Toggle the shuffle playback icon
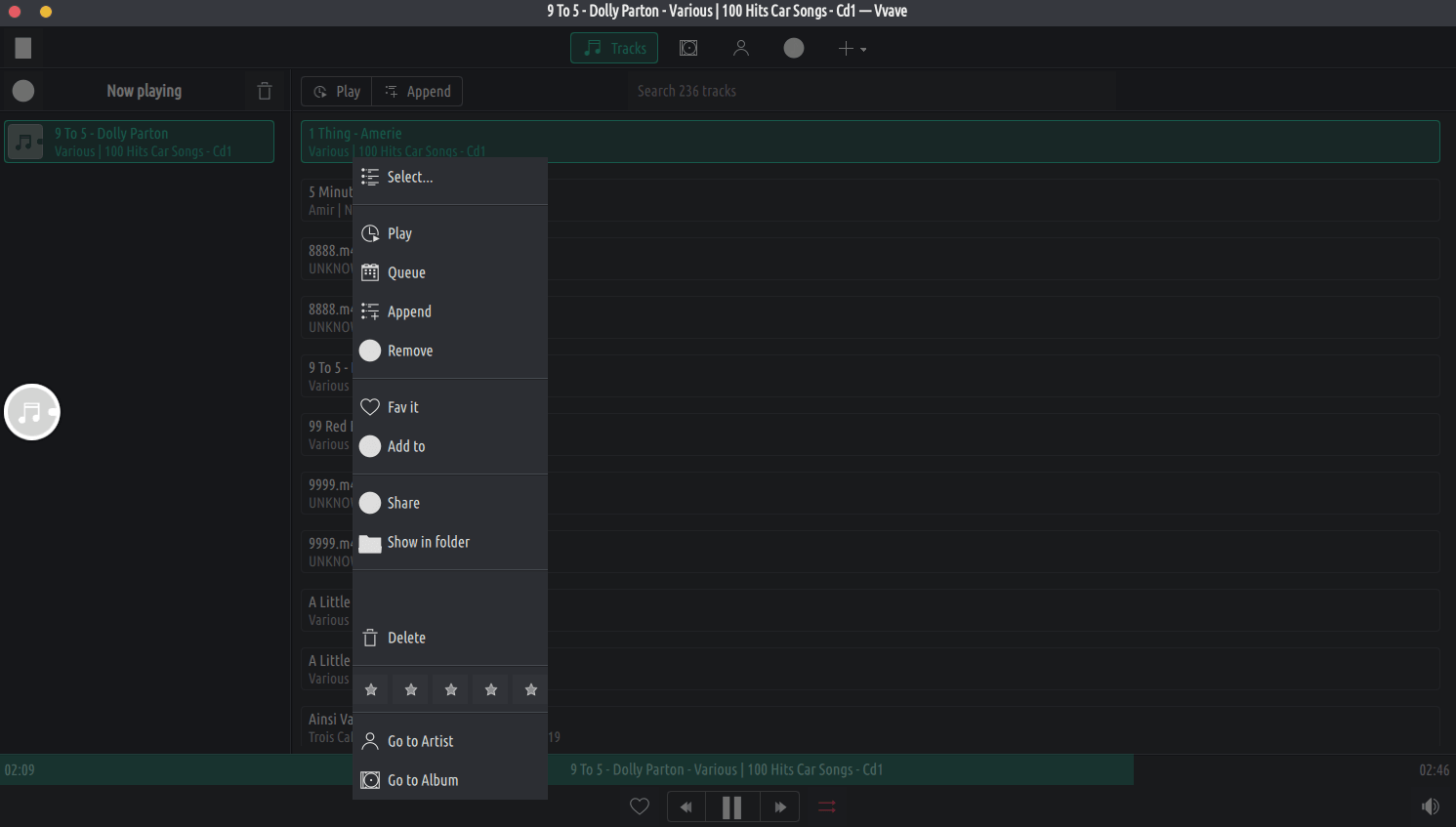Viewport: 1456px width, 827px height. point(827,806)
